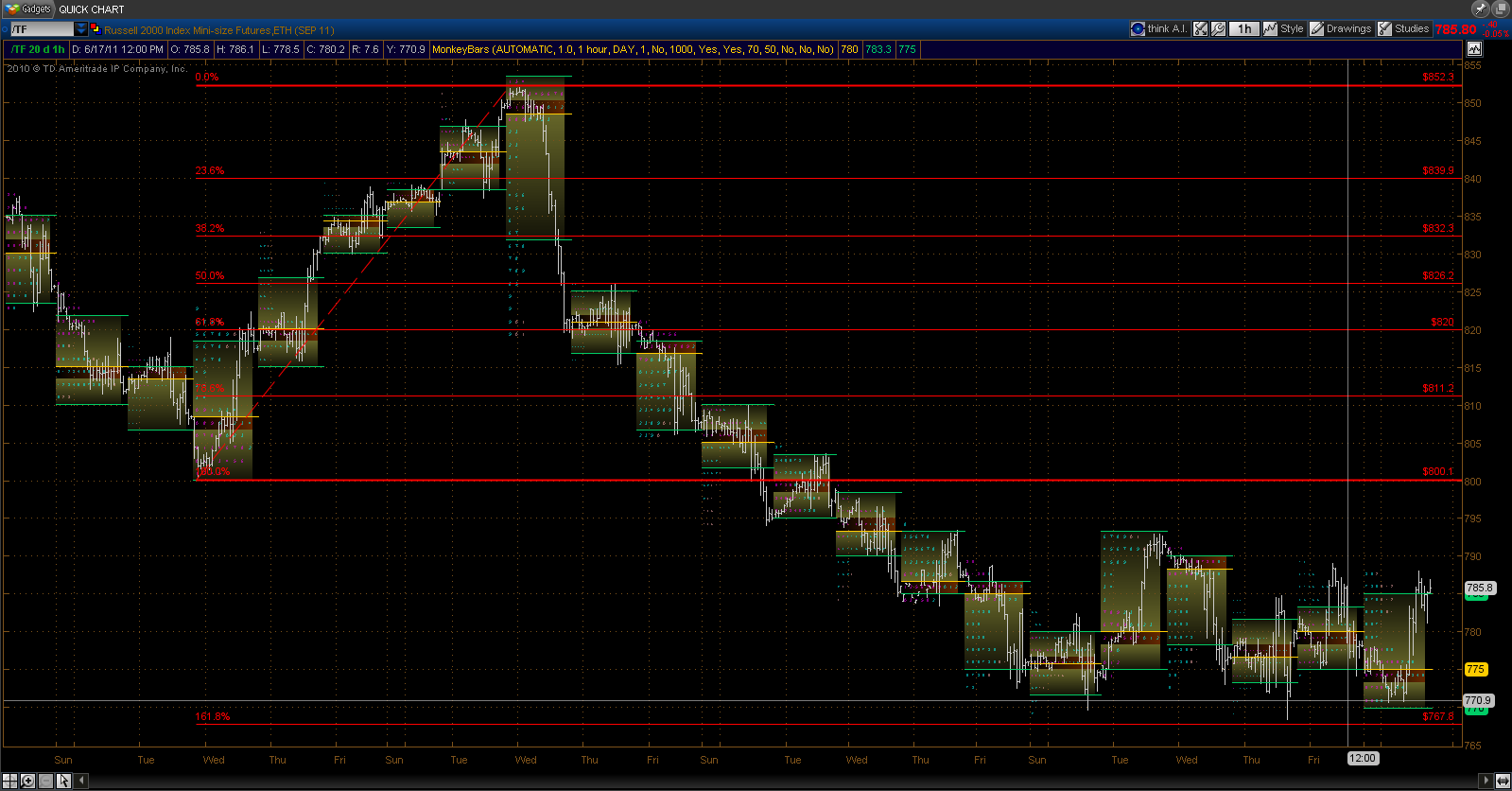
Task: Open the Gadgets menu
Action: tap(28, 9)
